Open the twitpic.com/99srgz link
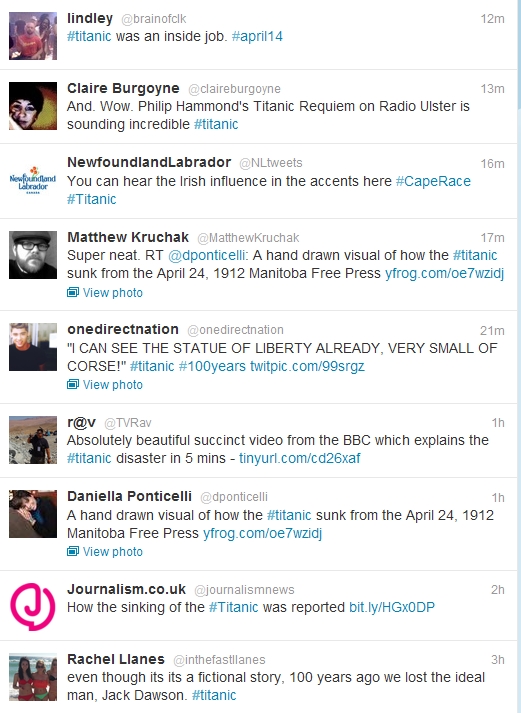 tap(307, 366)
